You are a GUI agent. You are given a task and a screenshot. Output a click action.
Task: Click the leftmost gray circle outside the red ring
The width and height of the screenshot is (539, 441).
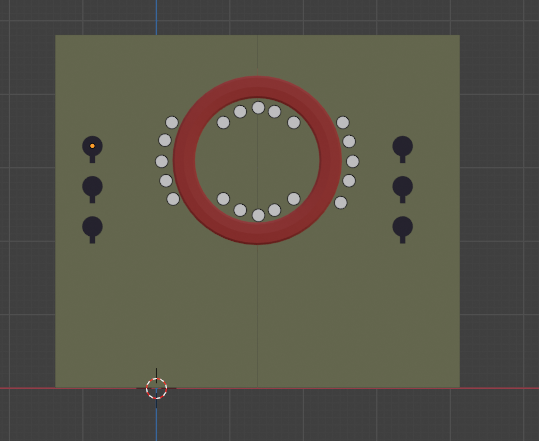tap(162, 161)
